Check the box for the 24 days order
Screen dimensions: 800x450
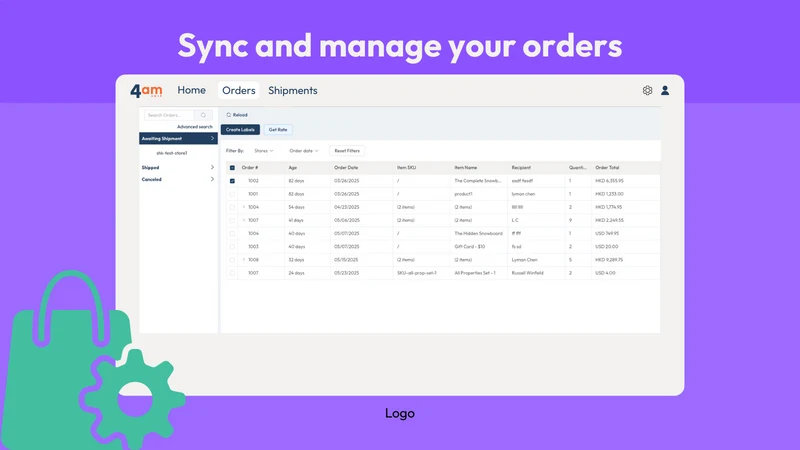click(x=232, y=273)
